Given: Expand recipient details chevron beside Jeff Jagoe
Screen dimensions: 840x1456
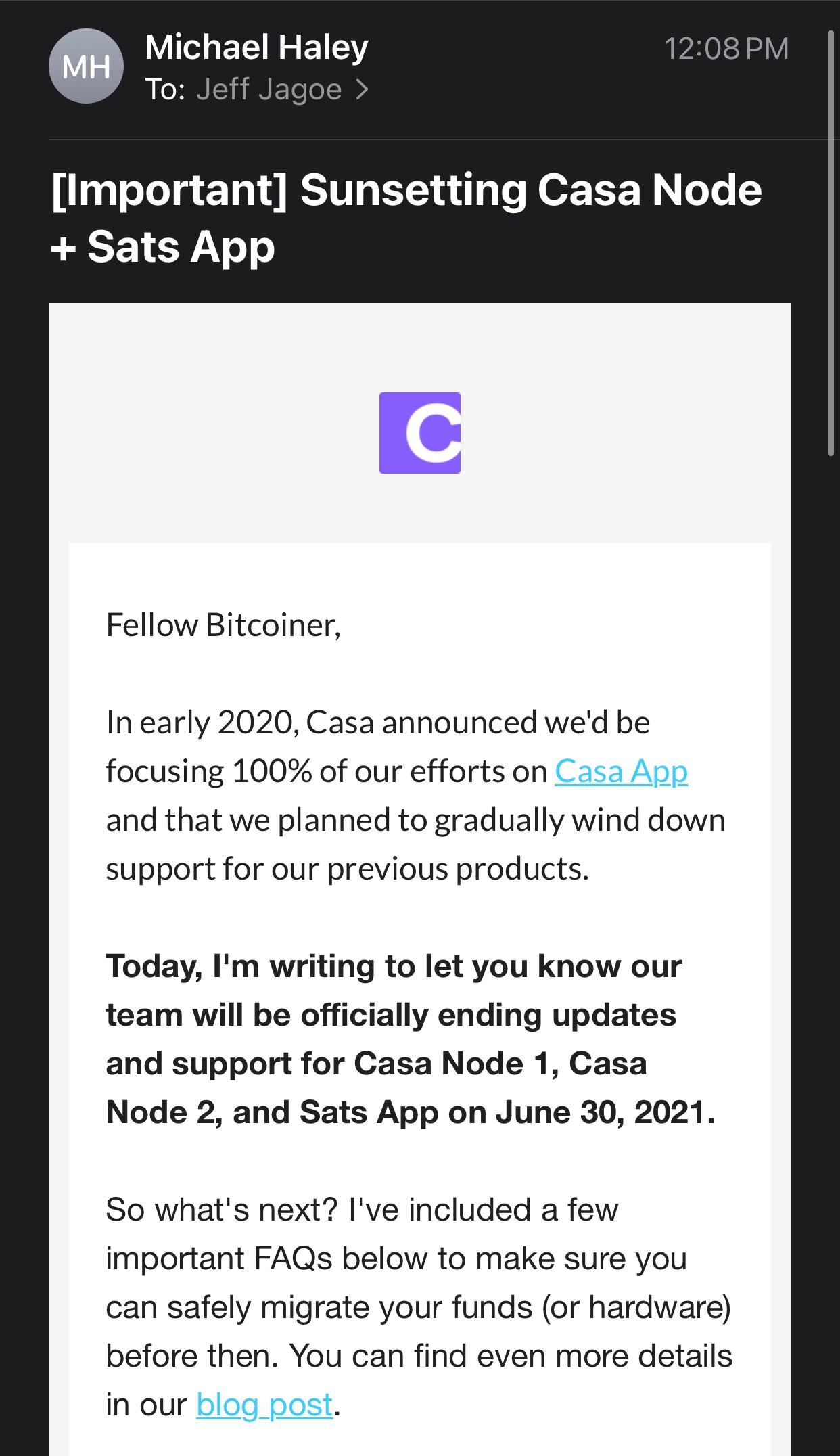Looking at the screenshot, I should coord(363,89).
